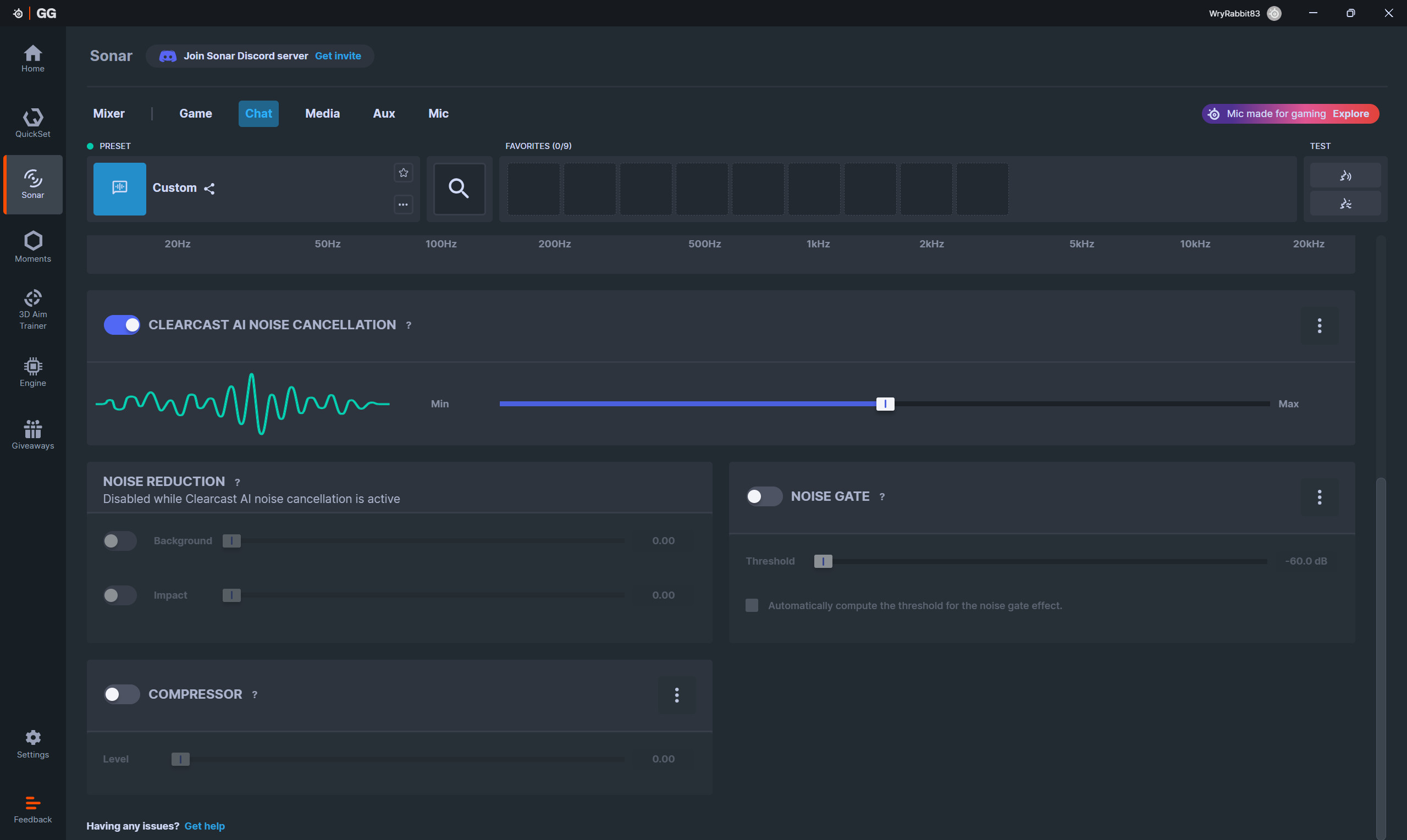Click the Compressor Level slider handle
Screen dimensions: 1407x840
(x=180, y=760)
